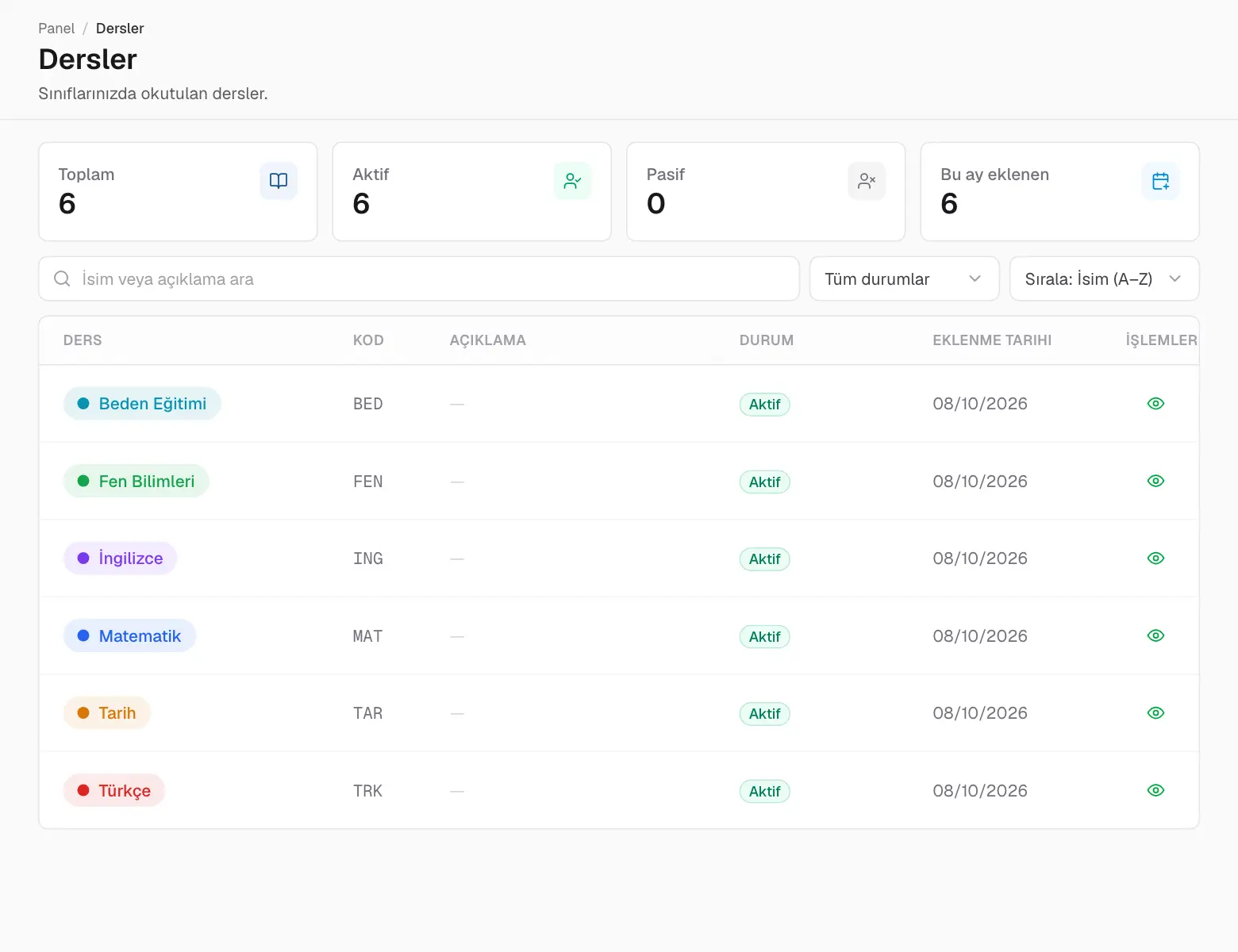
Task: Select the FEN course code
Action: point(368,482)
